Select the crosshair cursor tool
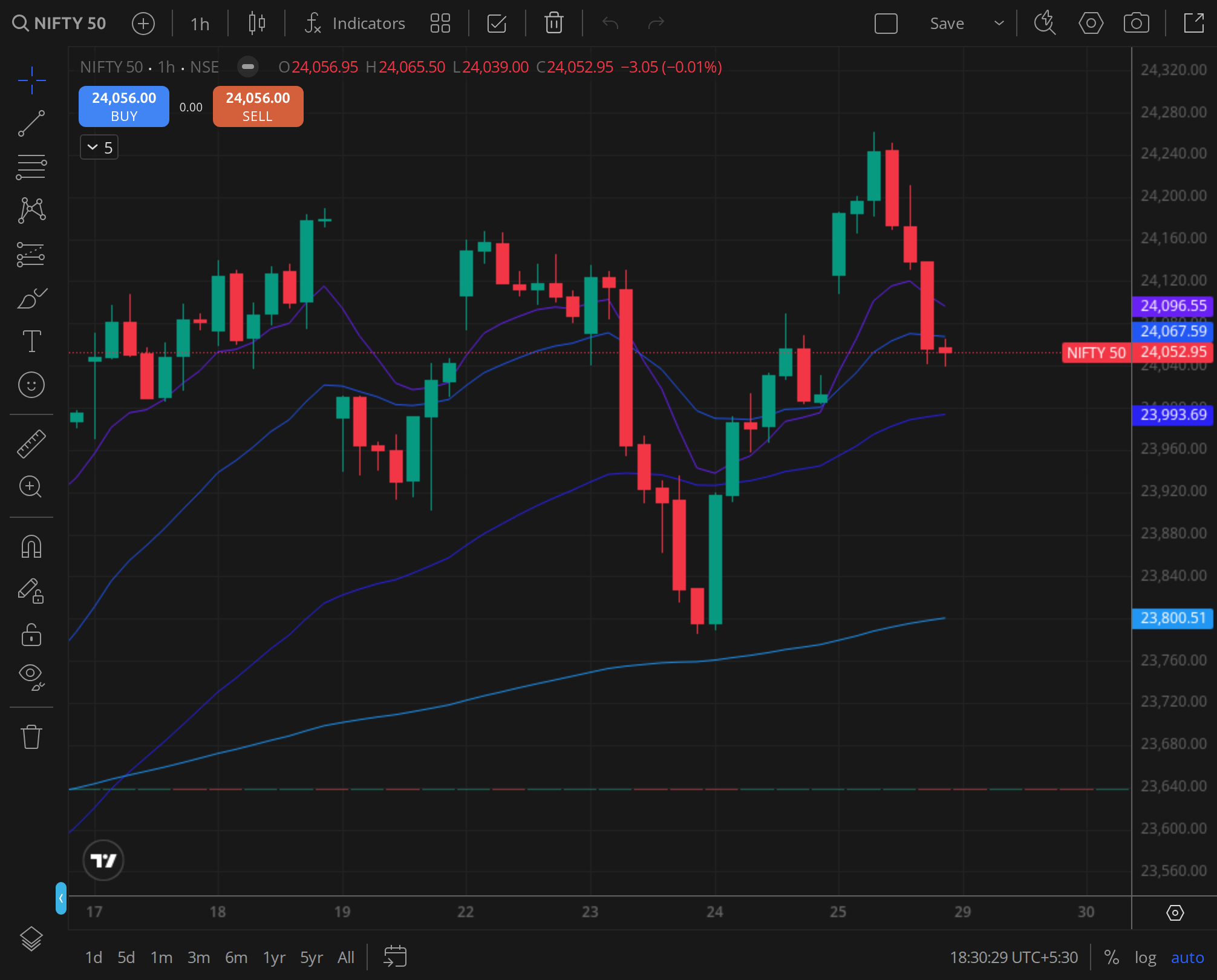Viewport: 1217px width, 980px height. tap(31, 80)
